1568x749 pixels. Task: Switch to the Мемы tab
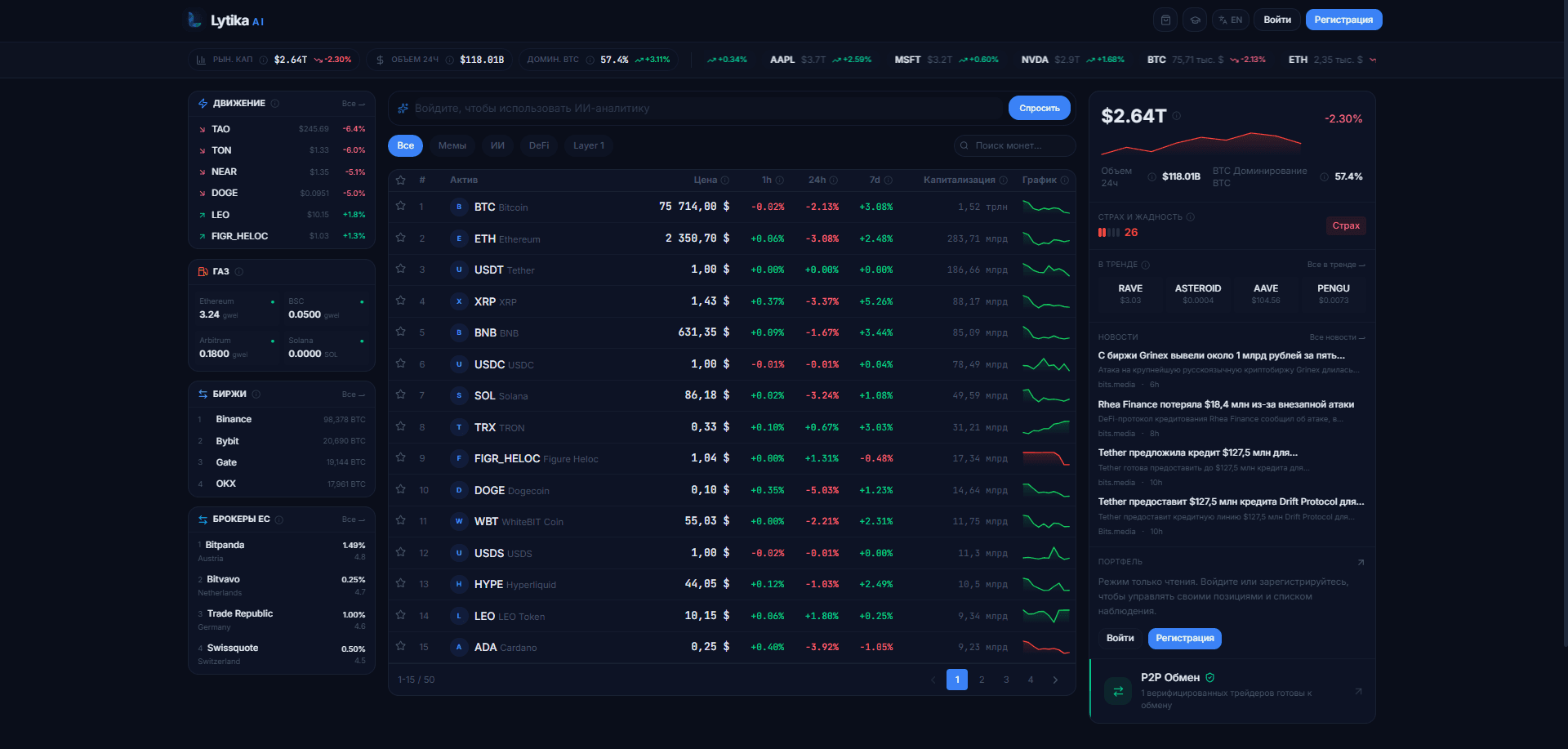pos(452,145)
